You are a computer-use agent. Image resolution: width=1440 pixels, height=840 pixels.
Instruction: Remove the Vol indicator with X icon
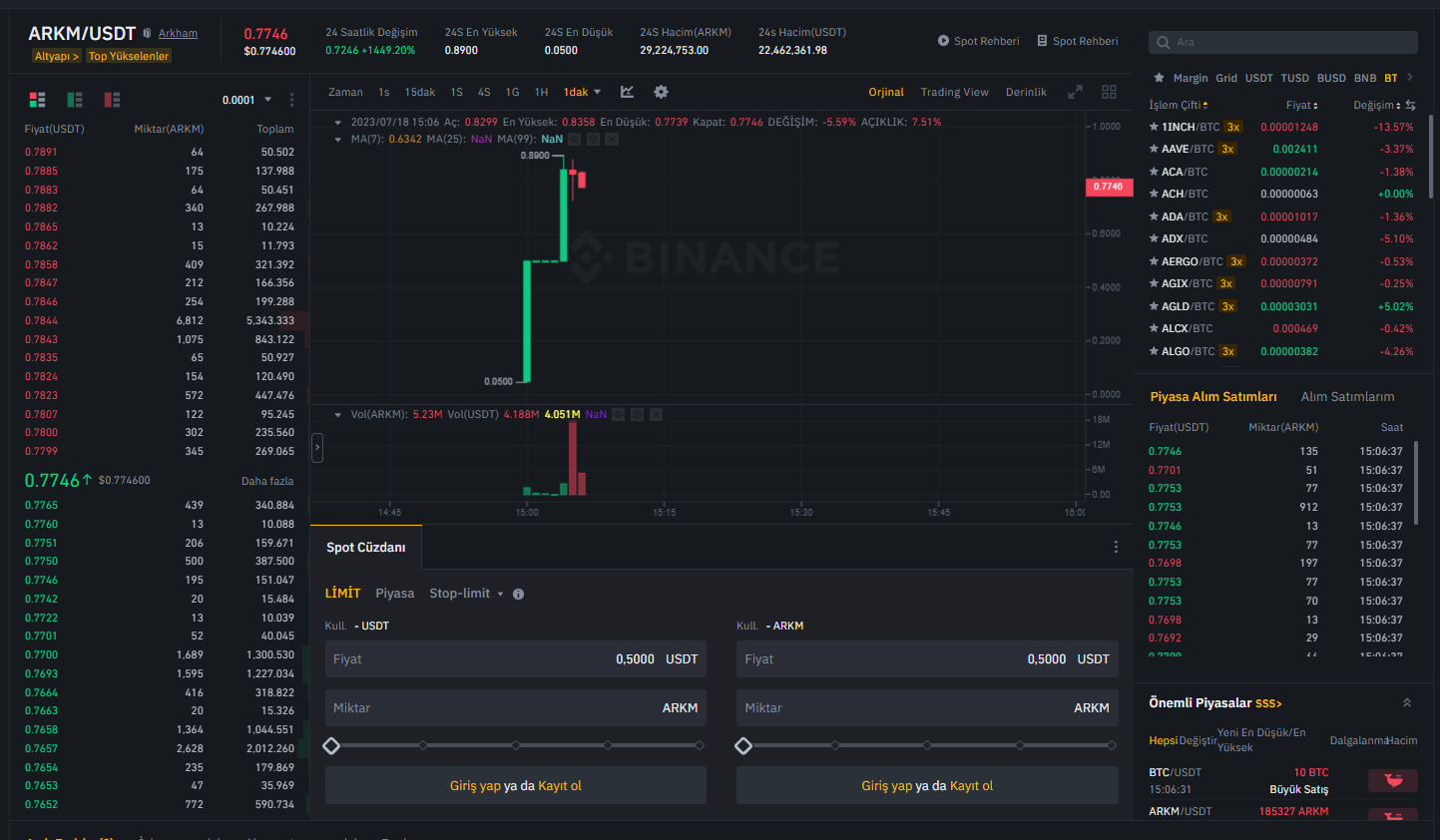[656, 414]
